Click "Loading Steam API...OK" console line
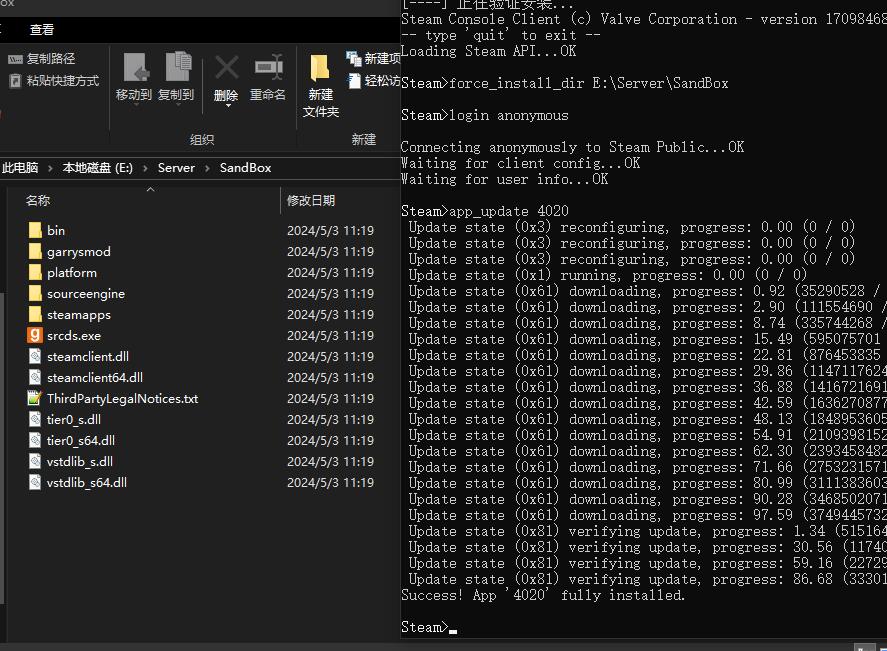This screenshot has height=651, width=887. tap(489, 51)
